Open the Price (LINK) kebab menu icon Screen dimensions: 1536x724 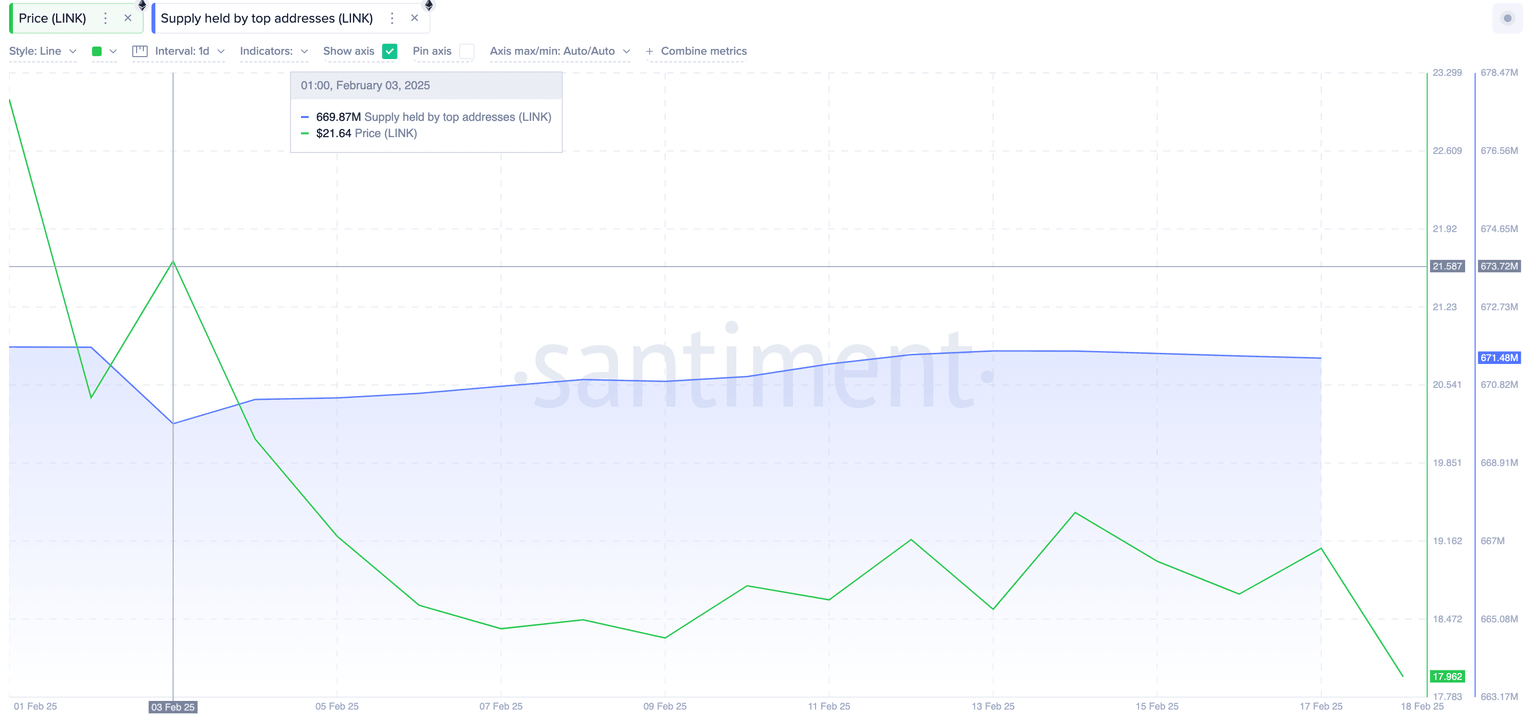tap(103, 17)
